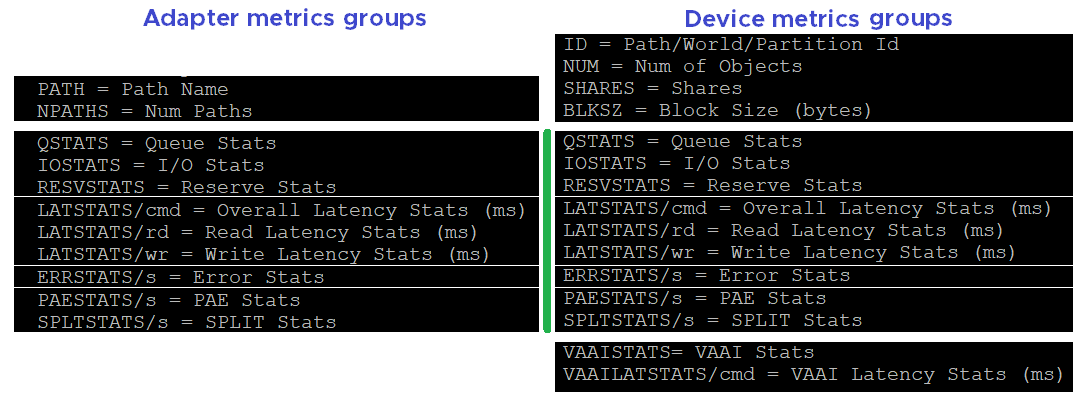1085x401 pixels.
Task: Click 'LATSTATS/cmd' line in Device groups
Action: pyautogui.click(x=808, y=208)
